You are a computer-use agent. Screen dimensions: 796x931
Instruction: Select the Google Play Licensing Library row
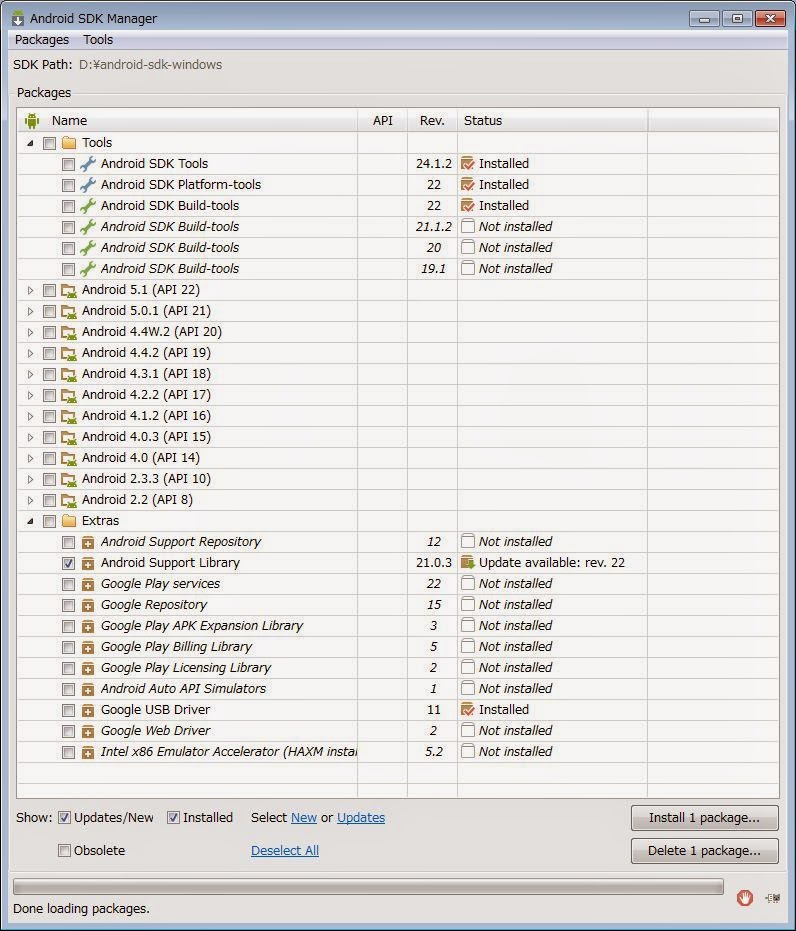click(398, 668)
